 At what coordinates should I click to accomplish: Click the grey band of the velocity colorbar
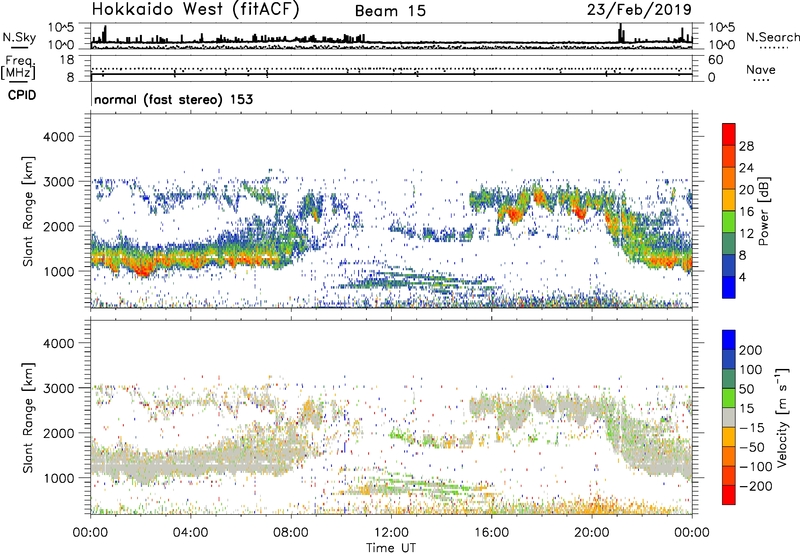point(729,417)
